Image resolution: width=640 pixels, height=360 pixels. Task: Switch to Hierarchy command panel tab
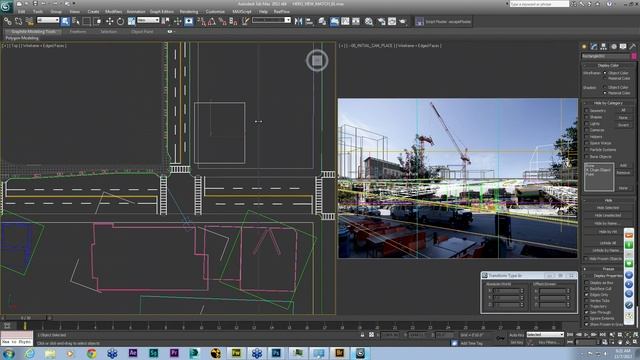point(603,47)
